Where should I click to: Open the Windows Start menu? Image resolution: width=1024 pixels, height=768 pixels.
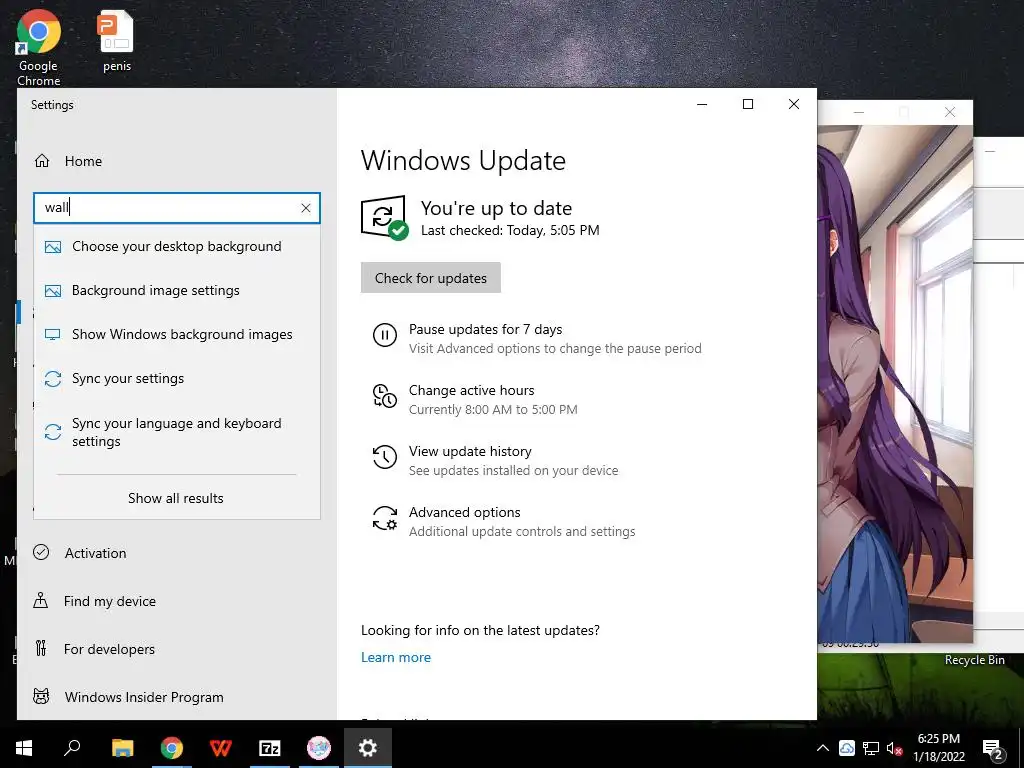tap(24, 748)
